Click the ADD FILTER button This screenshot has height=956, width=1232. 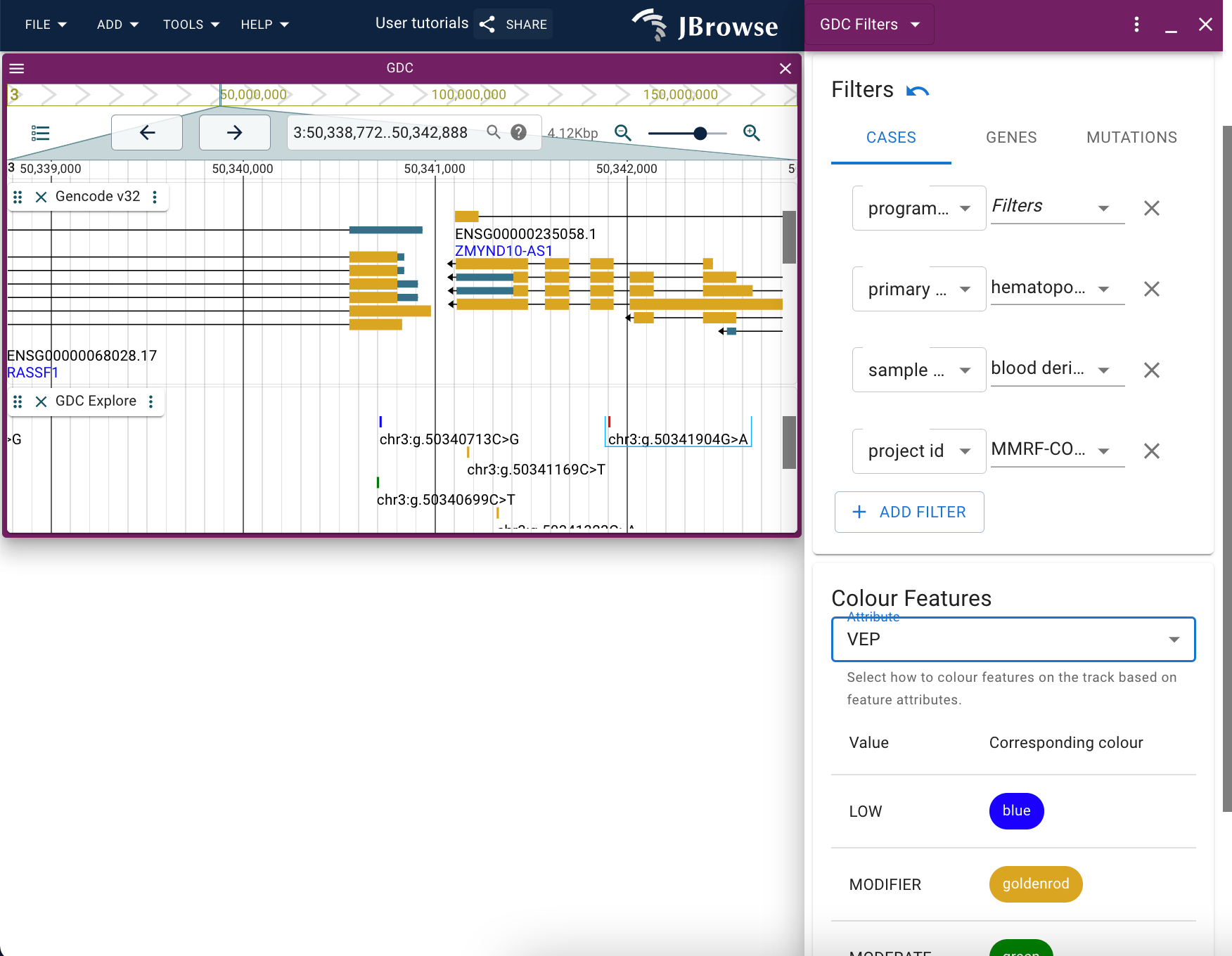tap(909, 512)
